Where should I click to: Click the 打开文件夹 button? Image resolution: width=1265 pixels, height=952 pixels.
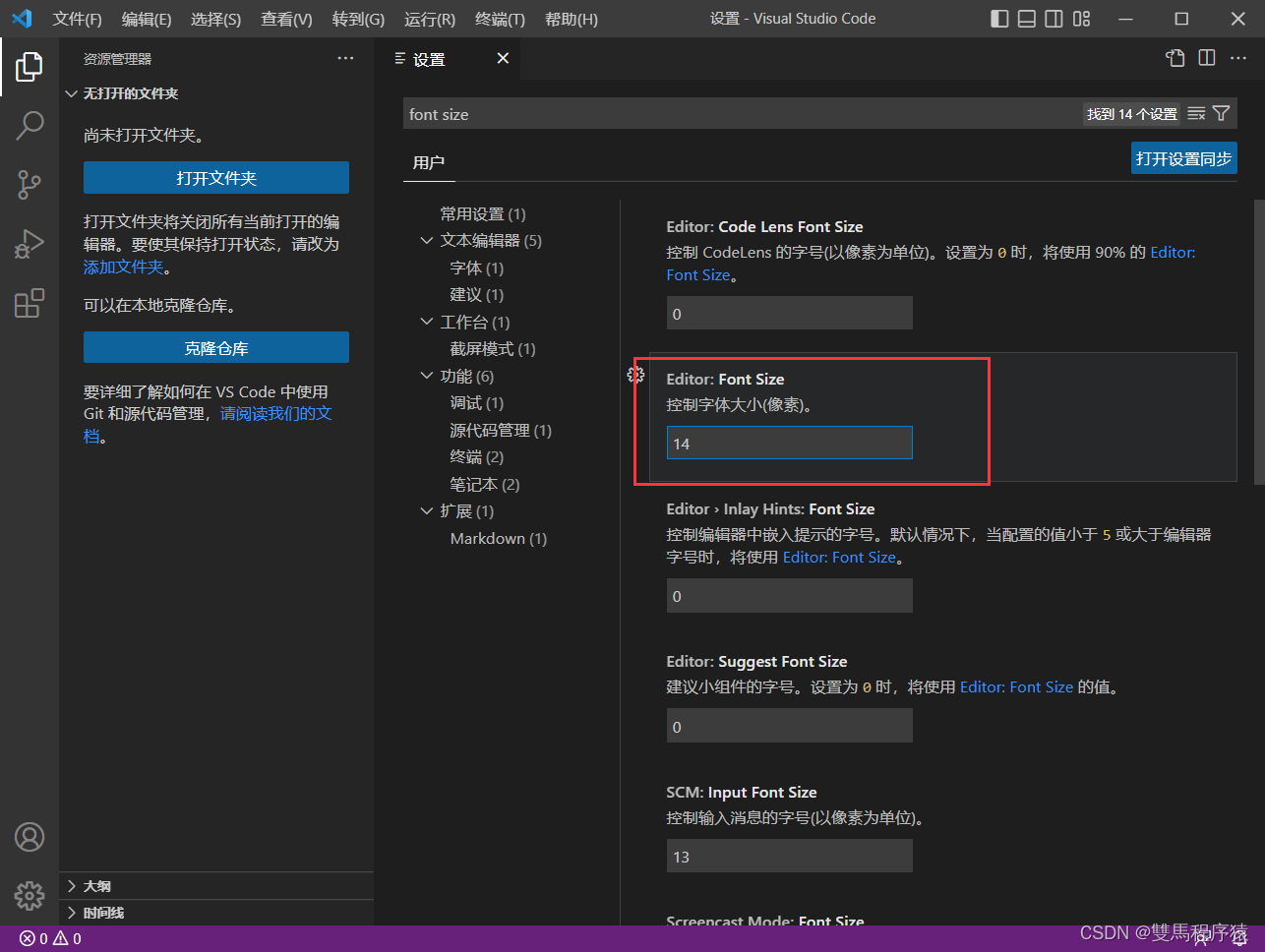(x=216, y=178)
